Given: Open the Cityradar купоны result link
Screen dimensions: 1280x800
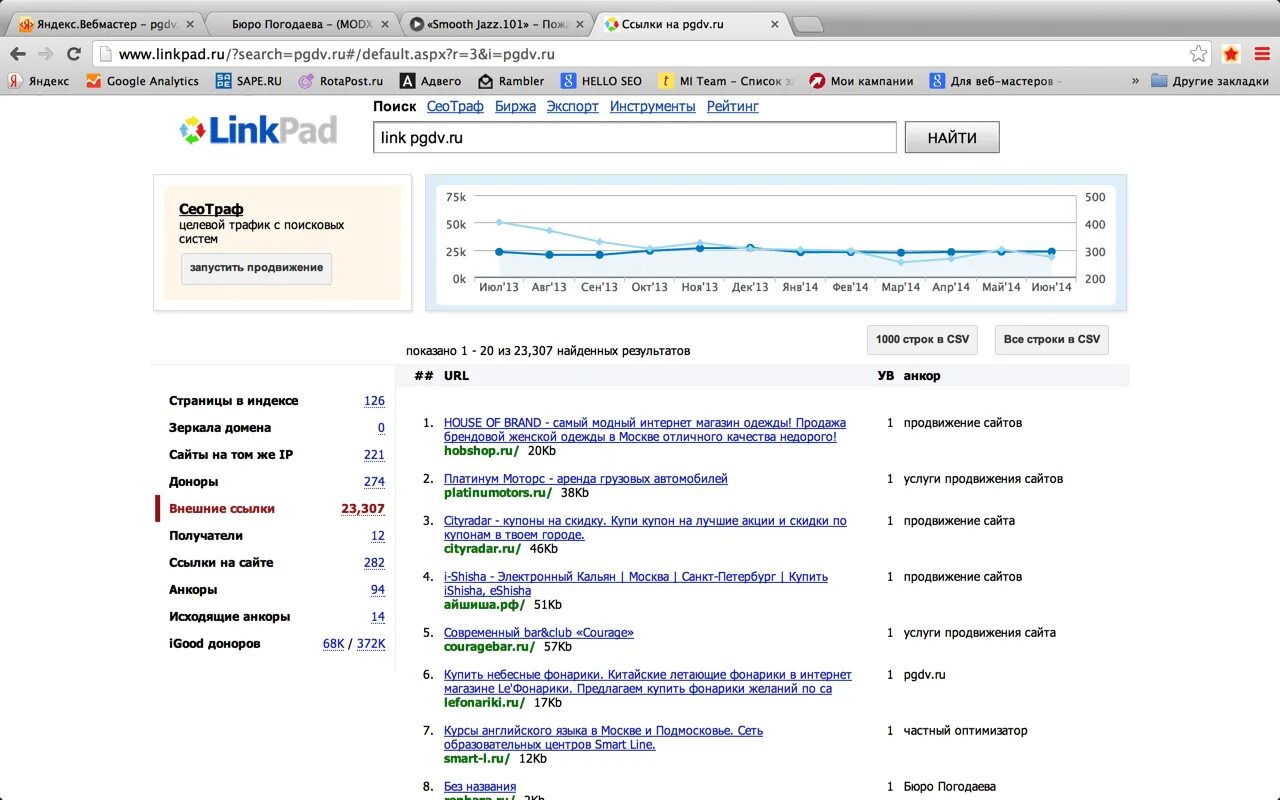Looking at the screenshot, I should tap(645, 528).
